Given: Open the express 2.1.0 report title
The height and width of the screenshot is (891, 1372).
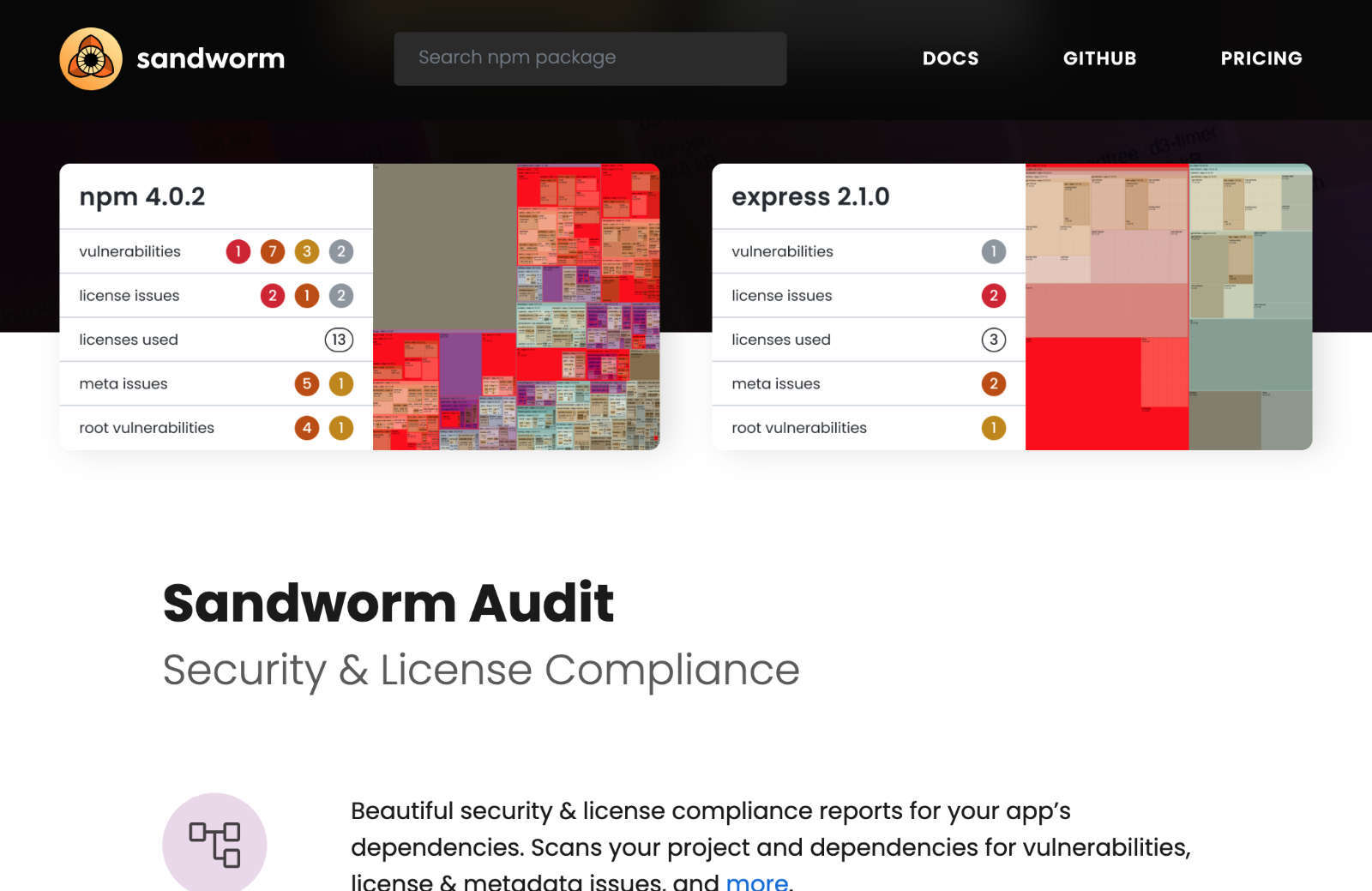Looking at the screenshot, I should (810, 196).
